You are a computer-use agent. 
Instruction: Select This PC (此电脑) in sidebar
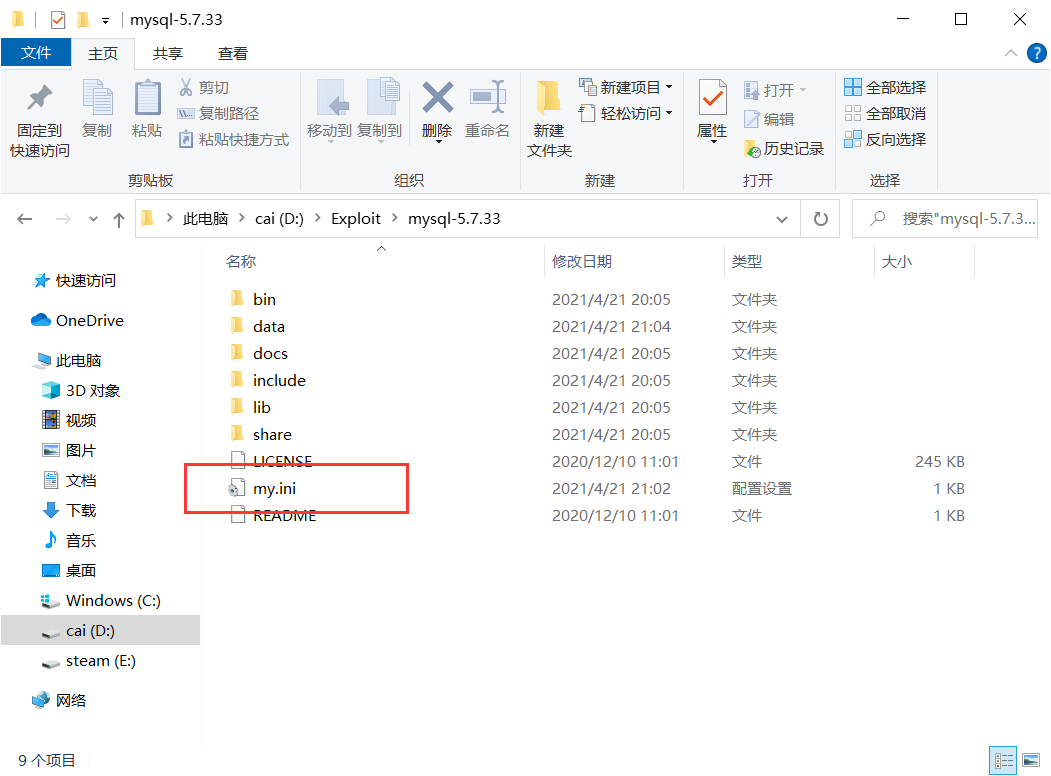click(67, 361)
